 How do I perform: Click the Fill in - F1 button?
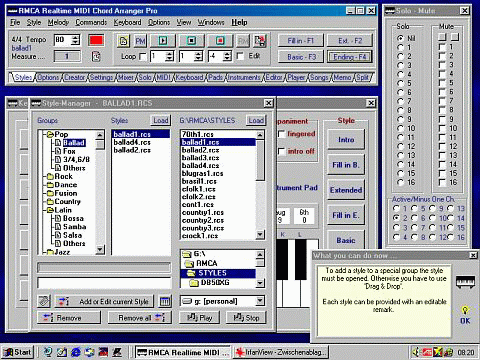tap(301, 41)
